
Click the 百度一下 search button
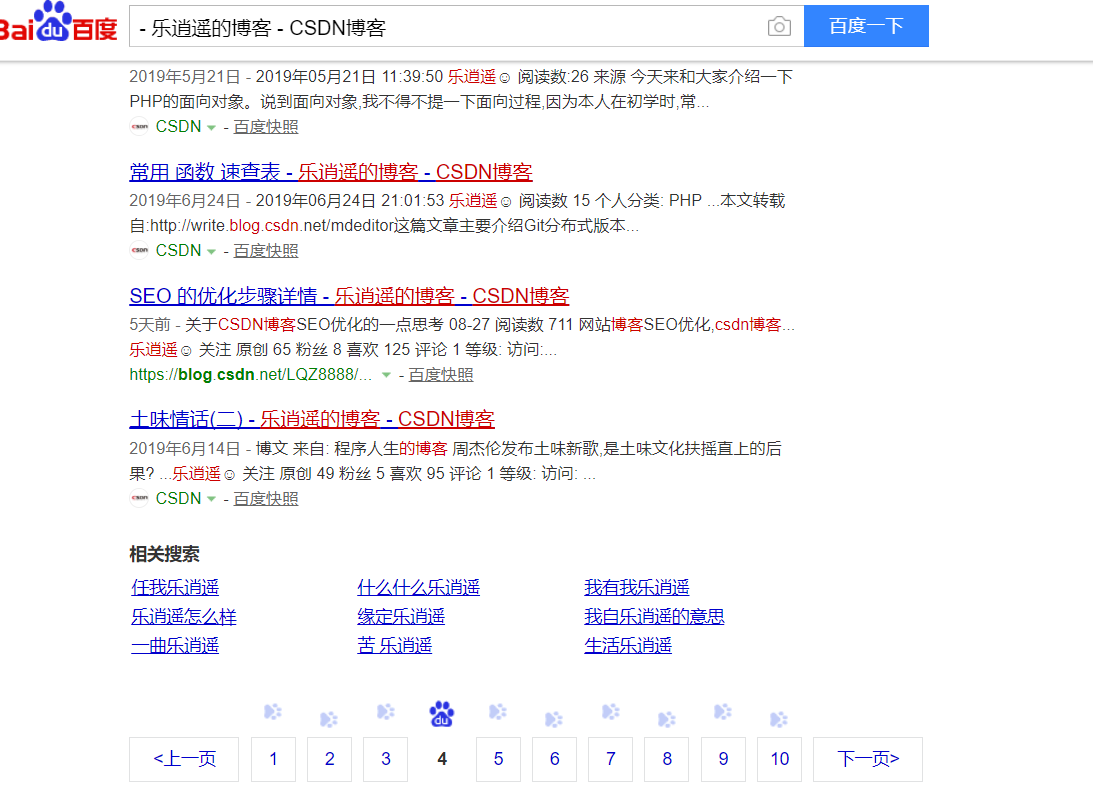point(866,26)
